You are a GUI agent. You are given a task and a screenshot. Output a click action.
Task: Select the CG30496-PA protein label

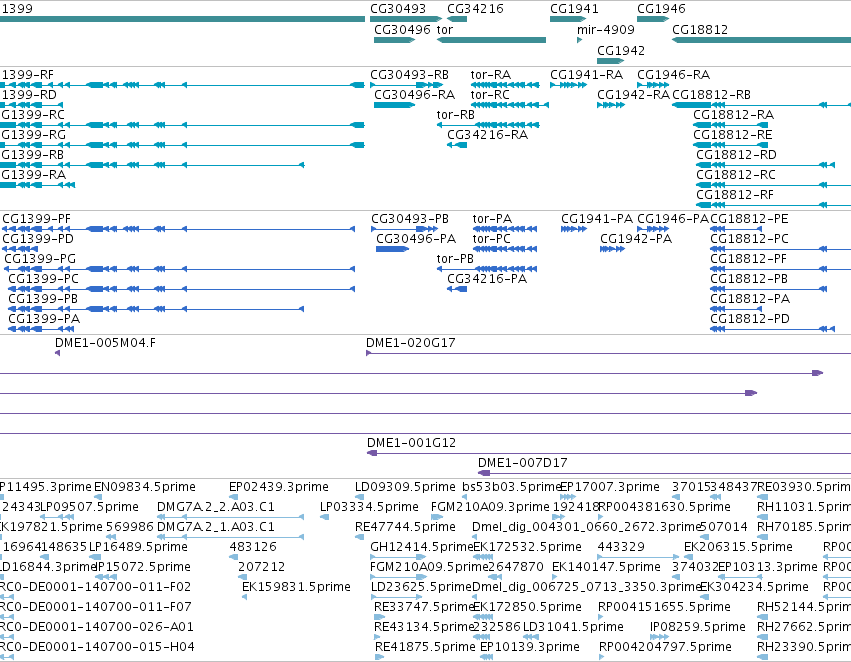(416, 239)
